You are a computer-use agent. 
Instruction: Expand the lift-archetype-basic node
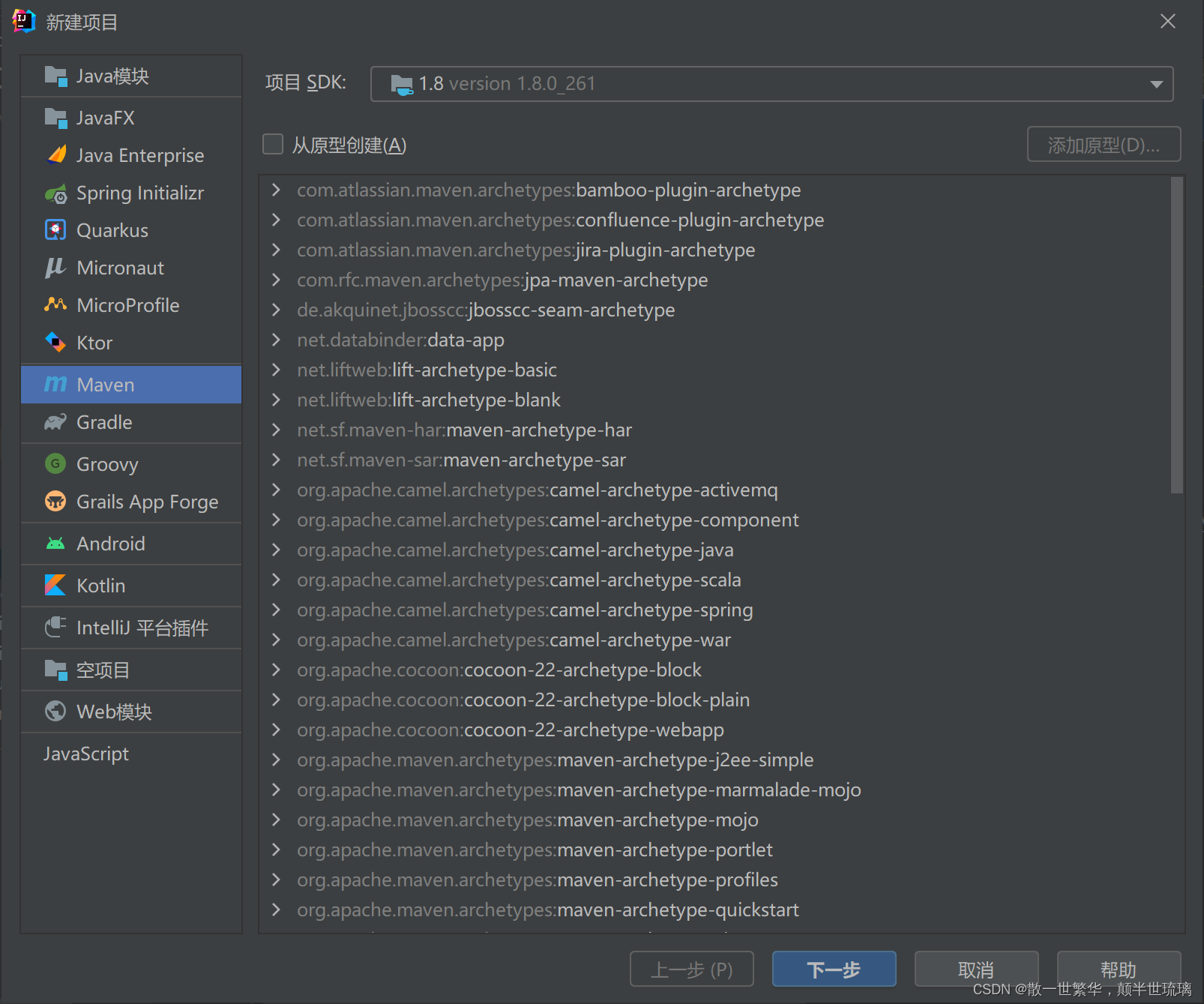(276, 370)
